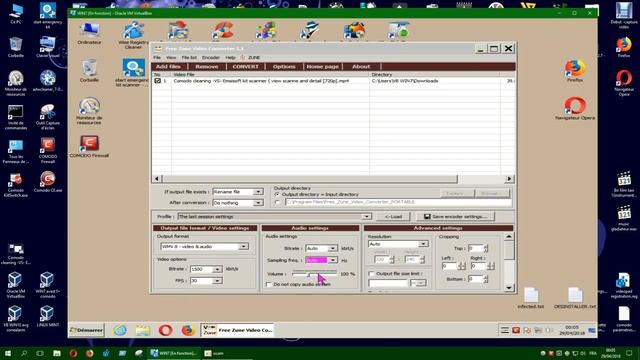640x360 pixels.
Task: Uncheck video file number 1 checkbox
Action: coord(157,81)
